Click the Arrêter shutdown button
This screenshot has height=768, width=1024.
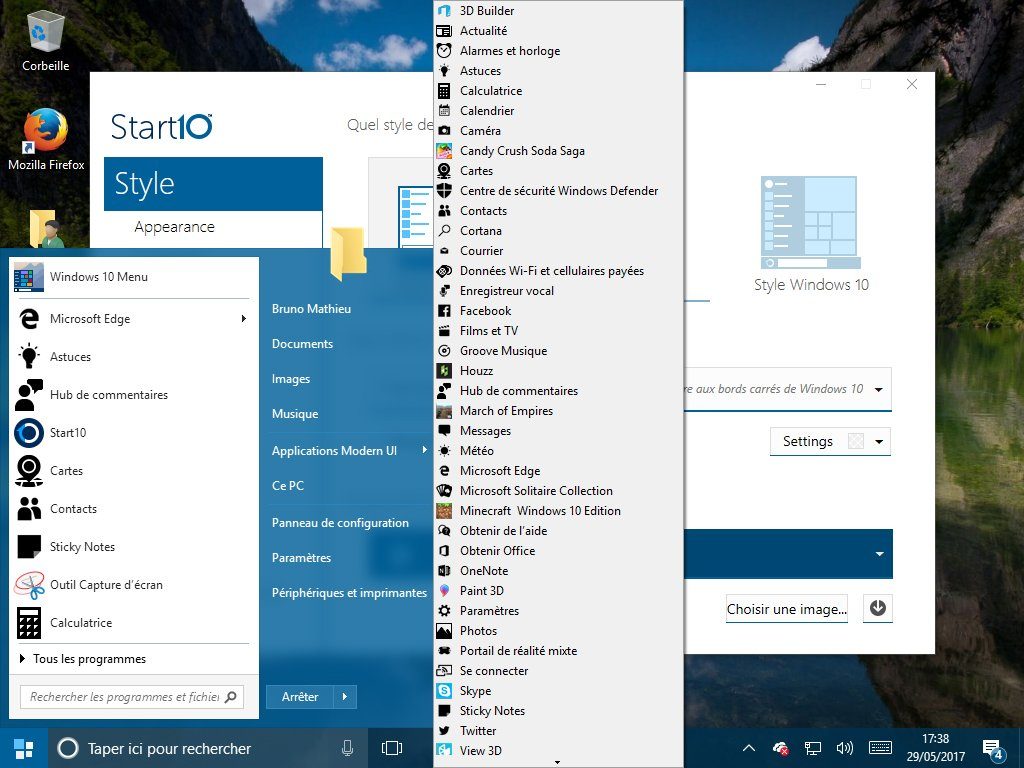[x=300, y=697]
